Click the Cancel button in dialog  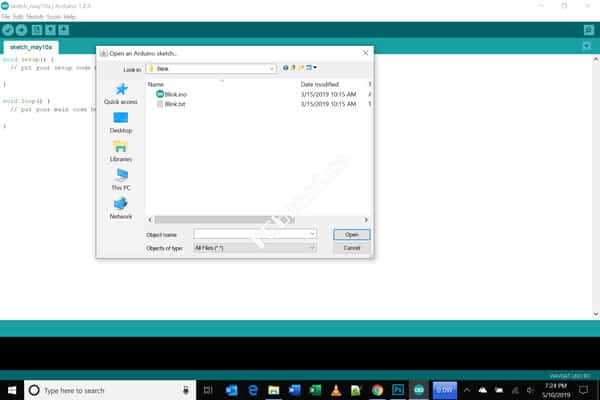click(x=351, y=247)
